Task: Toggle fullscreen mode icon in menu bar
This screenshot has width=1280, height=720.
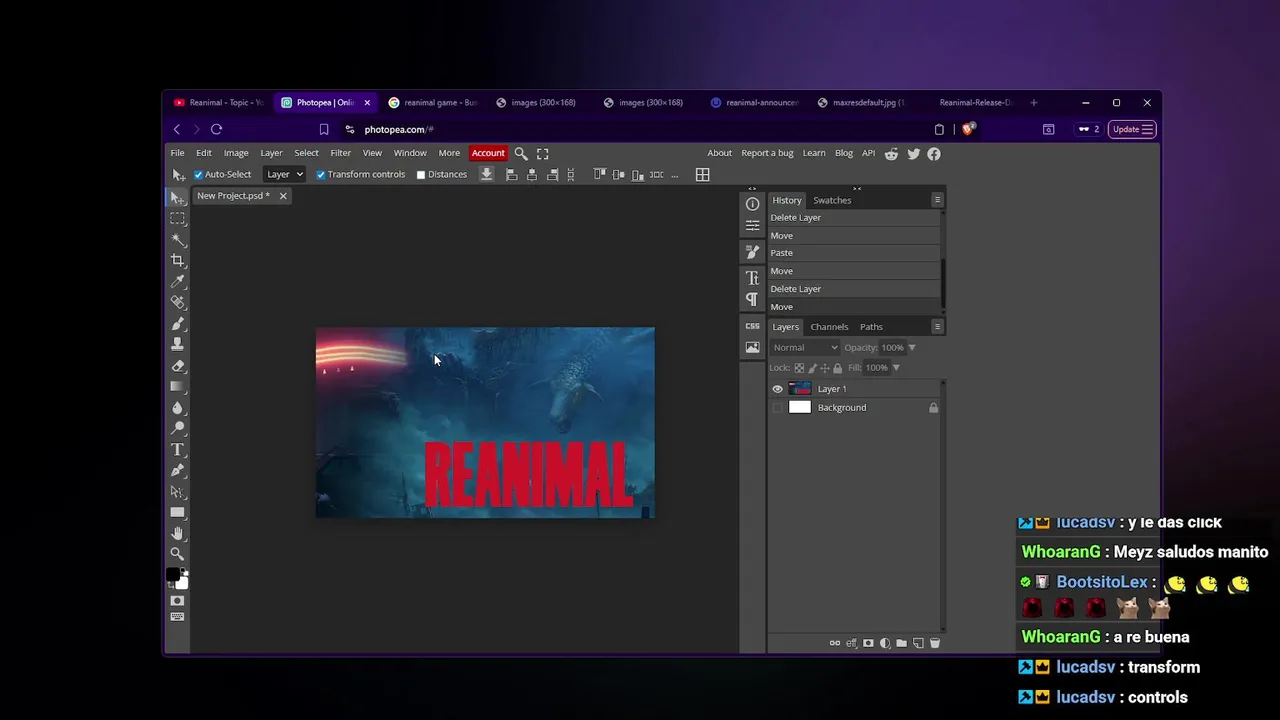Action: tap(543, 153)
